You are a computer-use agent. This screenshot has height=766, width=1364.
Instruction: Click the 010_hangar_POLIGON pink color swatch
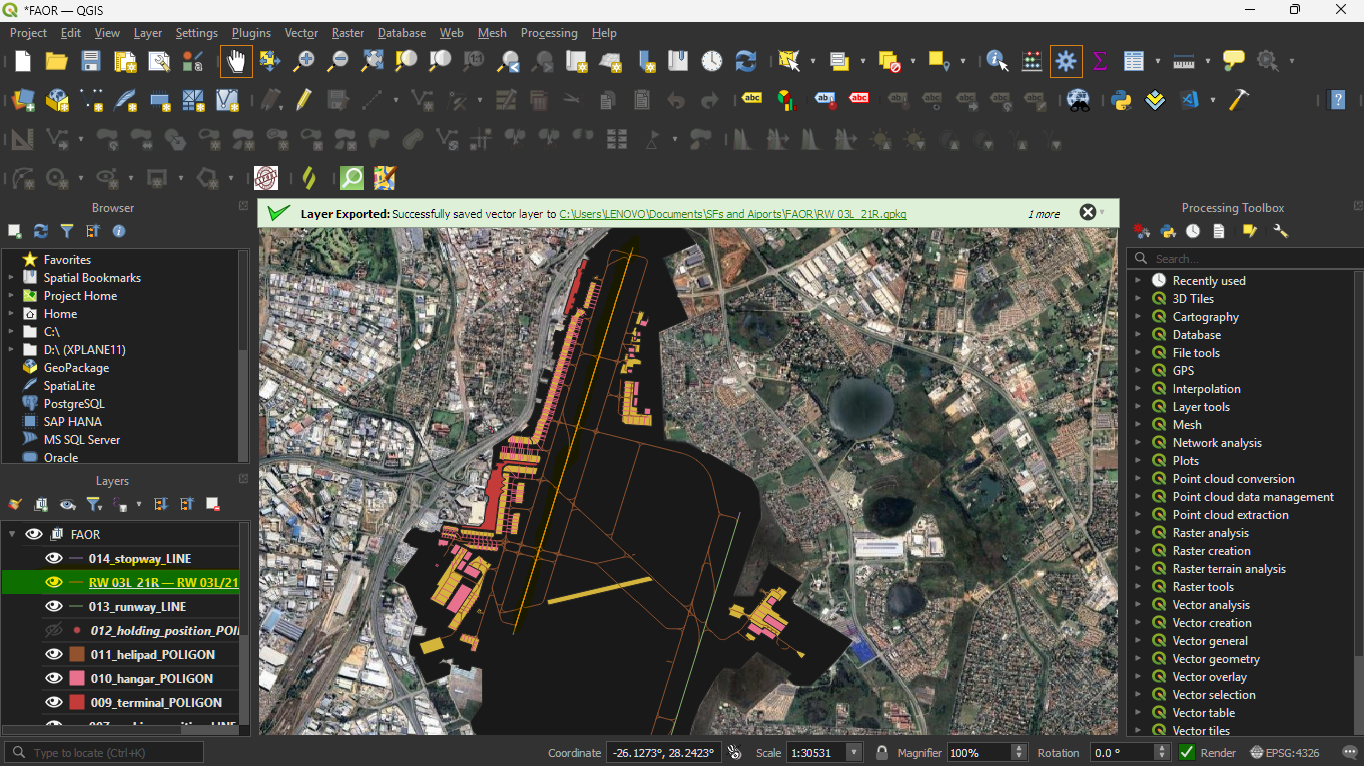click(77, 679)
